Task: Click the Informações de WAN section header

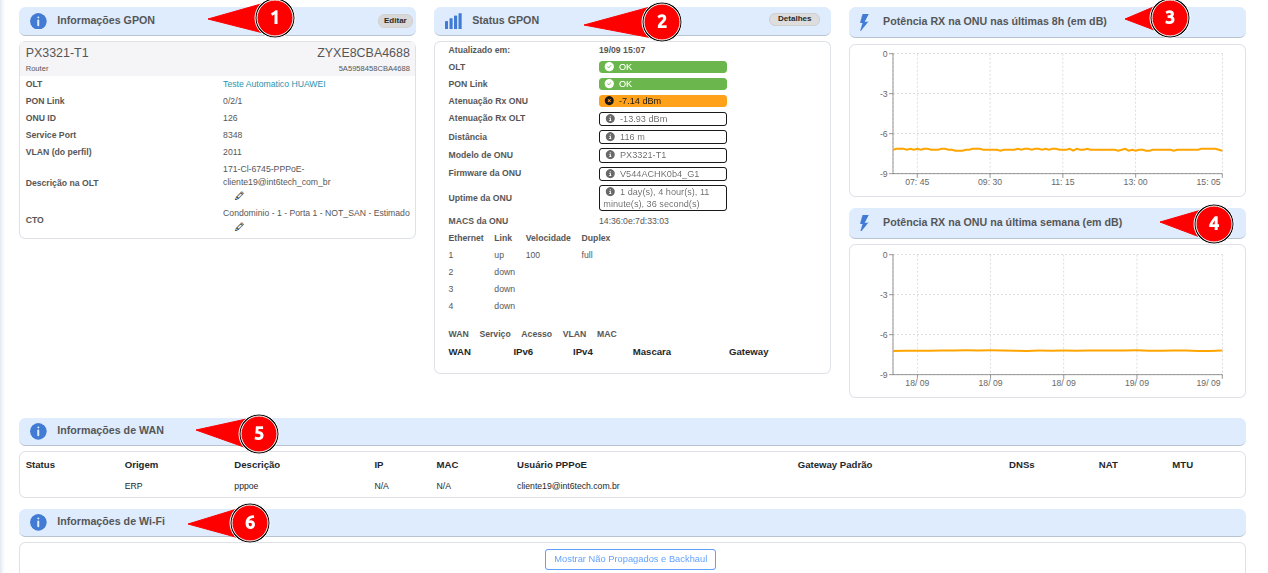Action: 110,431
